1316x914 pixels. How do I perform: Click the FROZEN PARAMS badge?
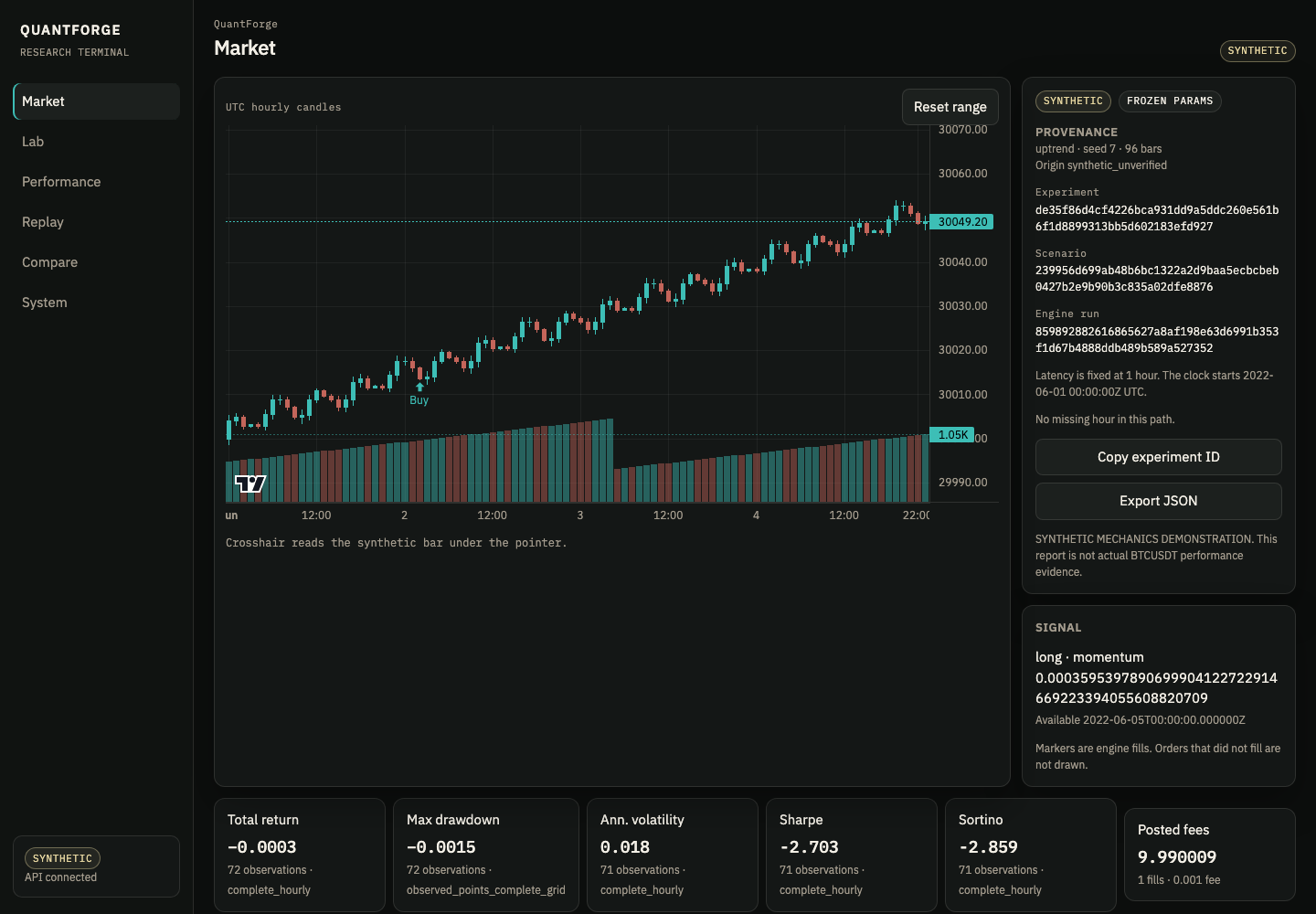(x=1170, y=101)
